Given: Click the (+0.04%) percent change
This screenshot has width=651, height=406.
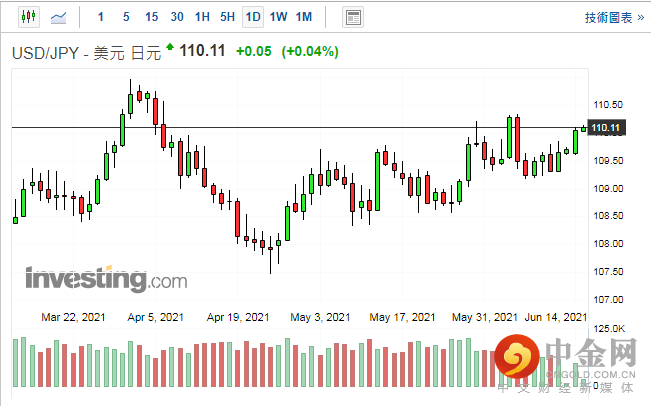Looking at the screenshot, I should pyautogui.click(x=310, y=51).
